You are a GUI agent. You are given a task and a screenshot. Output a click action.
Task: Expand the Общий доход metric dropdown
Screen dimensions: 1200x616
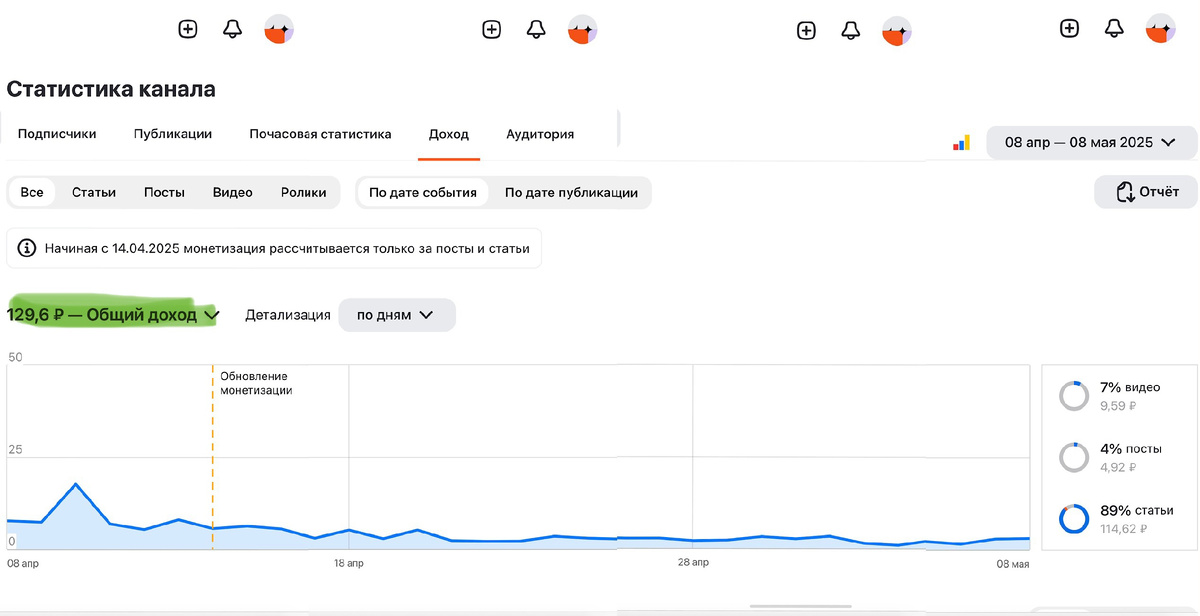[x=112, y=315]
